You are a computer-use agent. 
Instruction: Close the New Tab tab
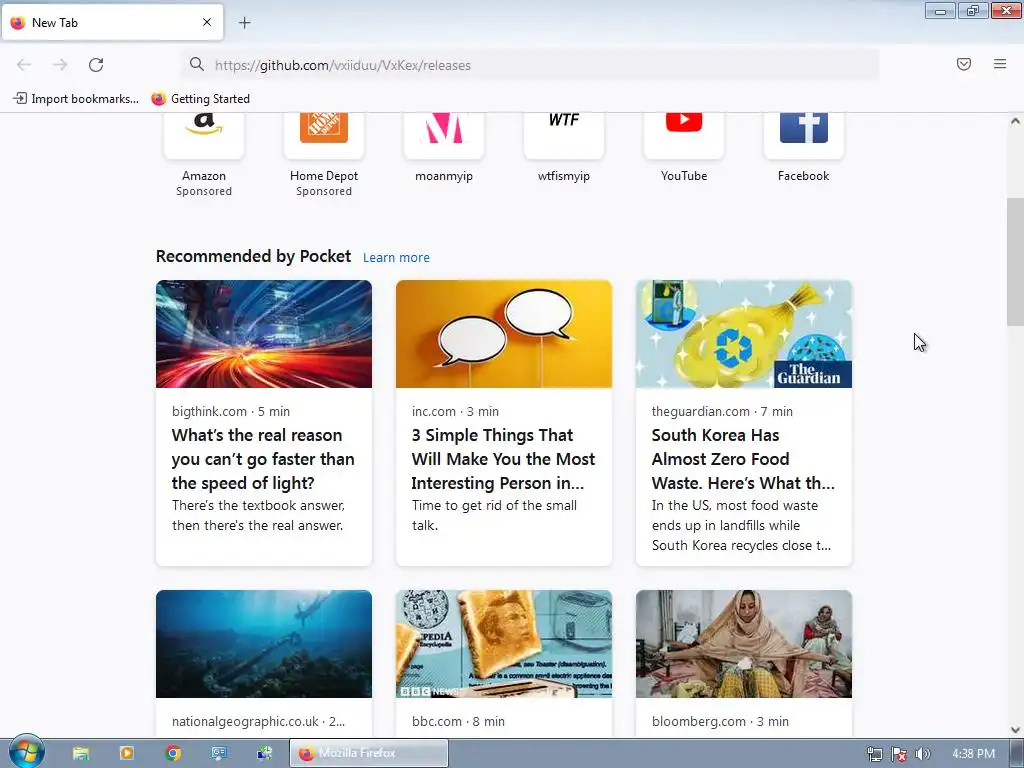(207, 22)
